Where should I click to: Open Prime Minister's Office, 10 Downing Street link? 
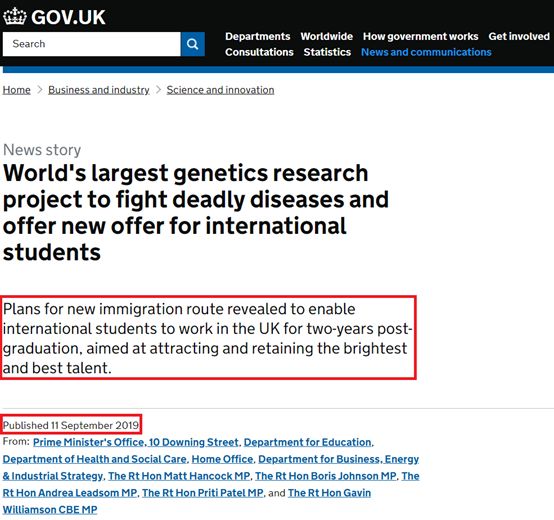point(136,442)
